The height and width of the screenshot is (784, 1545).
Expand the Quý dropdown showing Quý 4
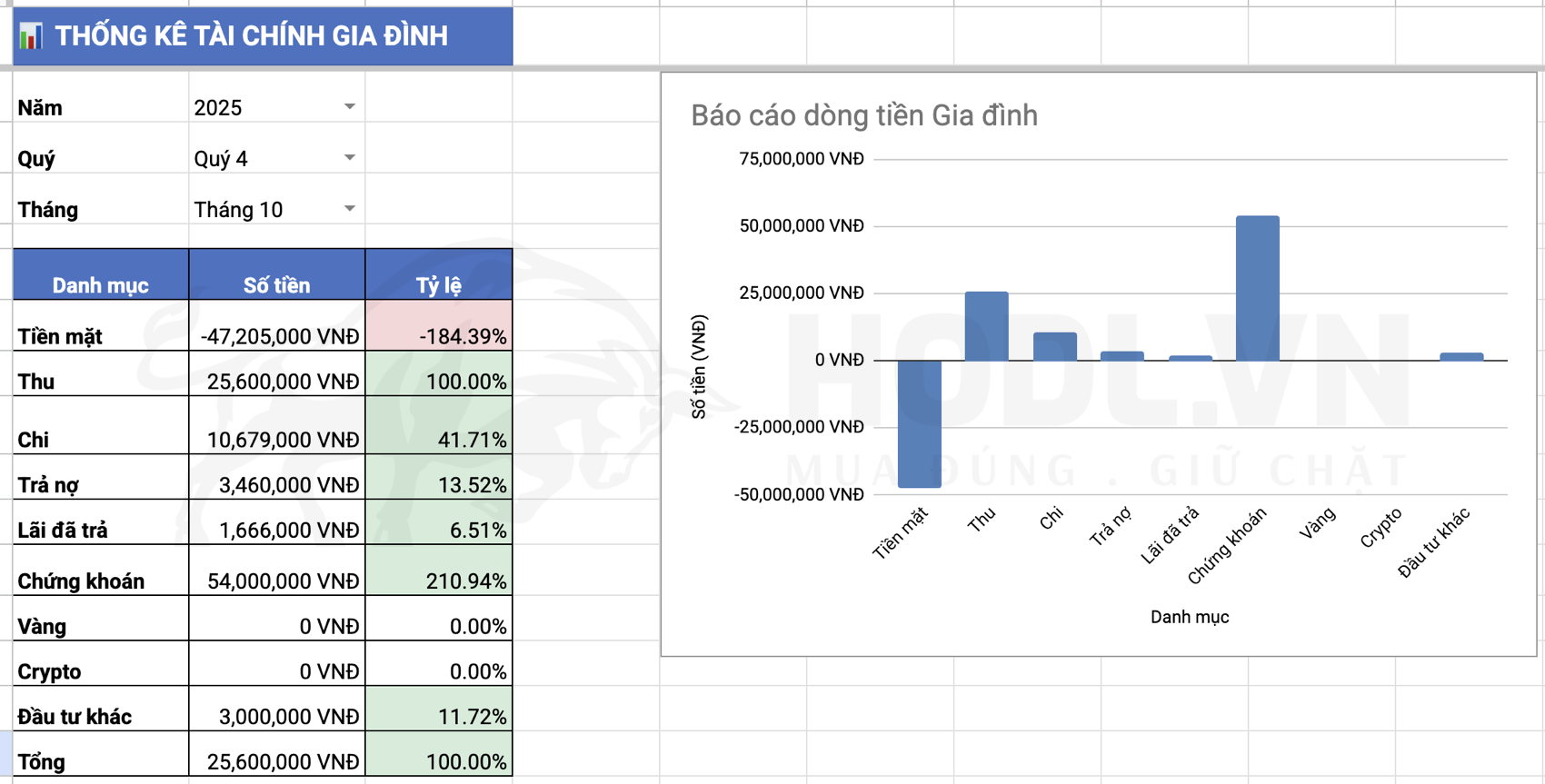tap(349, 158)
